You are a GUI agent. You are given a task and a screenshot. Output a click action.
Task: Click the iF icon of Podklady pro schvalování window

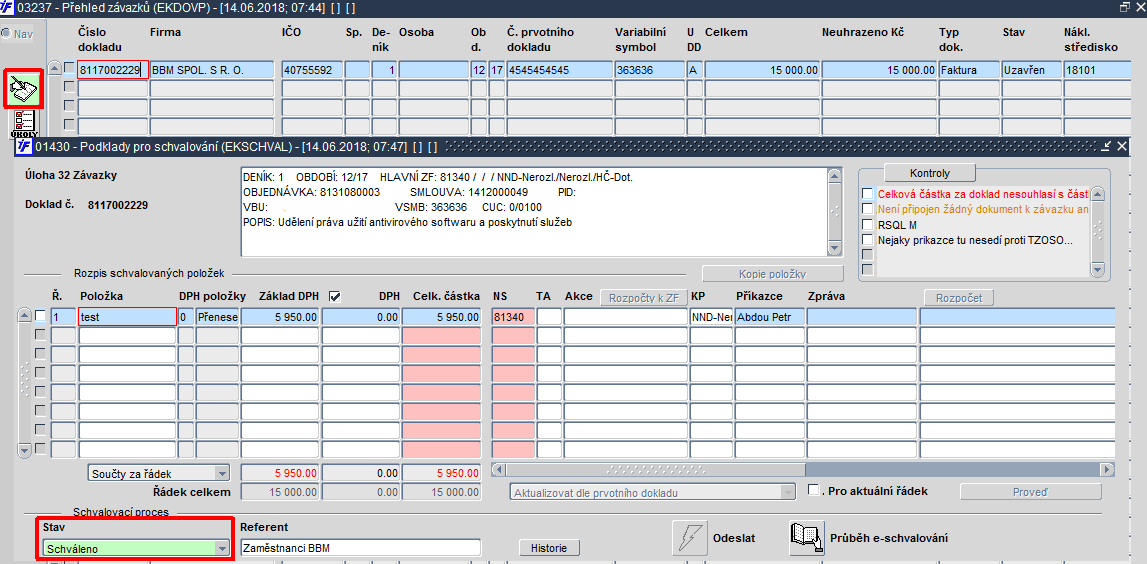(x=23, y=146)
